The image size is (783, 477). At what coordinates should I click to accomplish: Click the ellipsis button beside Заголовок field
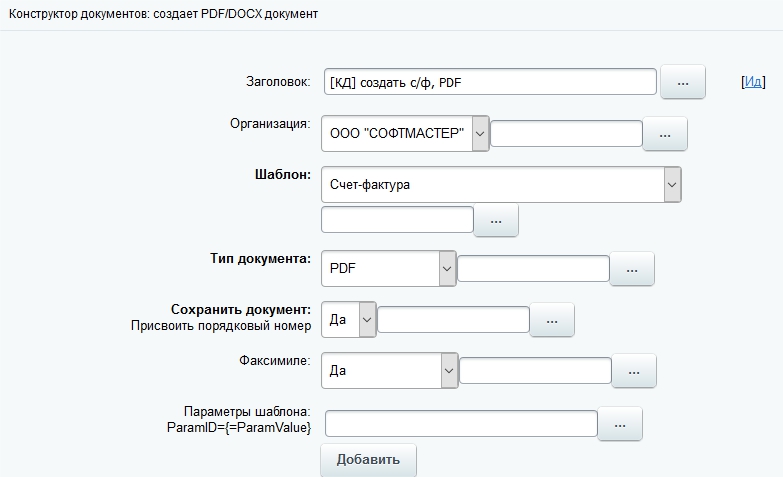coord(683,83)
